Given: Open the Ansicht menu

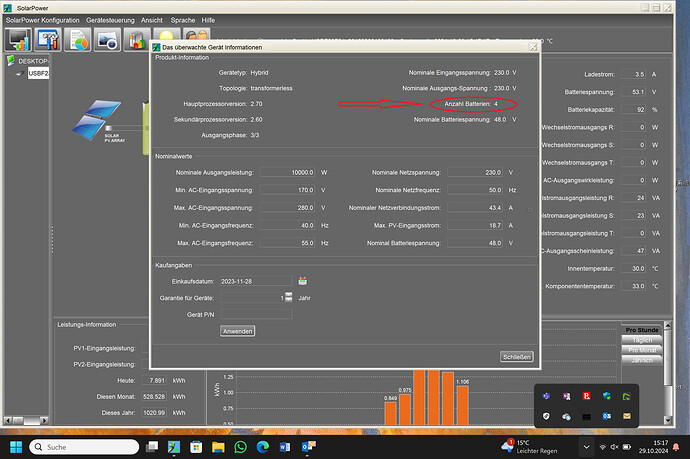Looking at the screenshot, I should point(152,20).
